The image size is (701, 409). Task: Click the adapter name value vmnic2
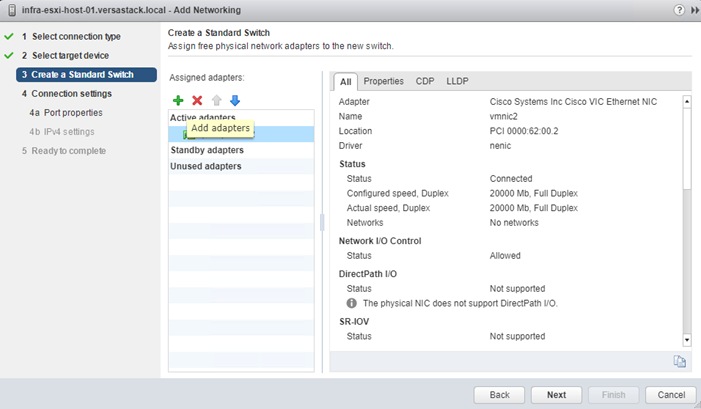pyautogui.click(x=503, y=116)
